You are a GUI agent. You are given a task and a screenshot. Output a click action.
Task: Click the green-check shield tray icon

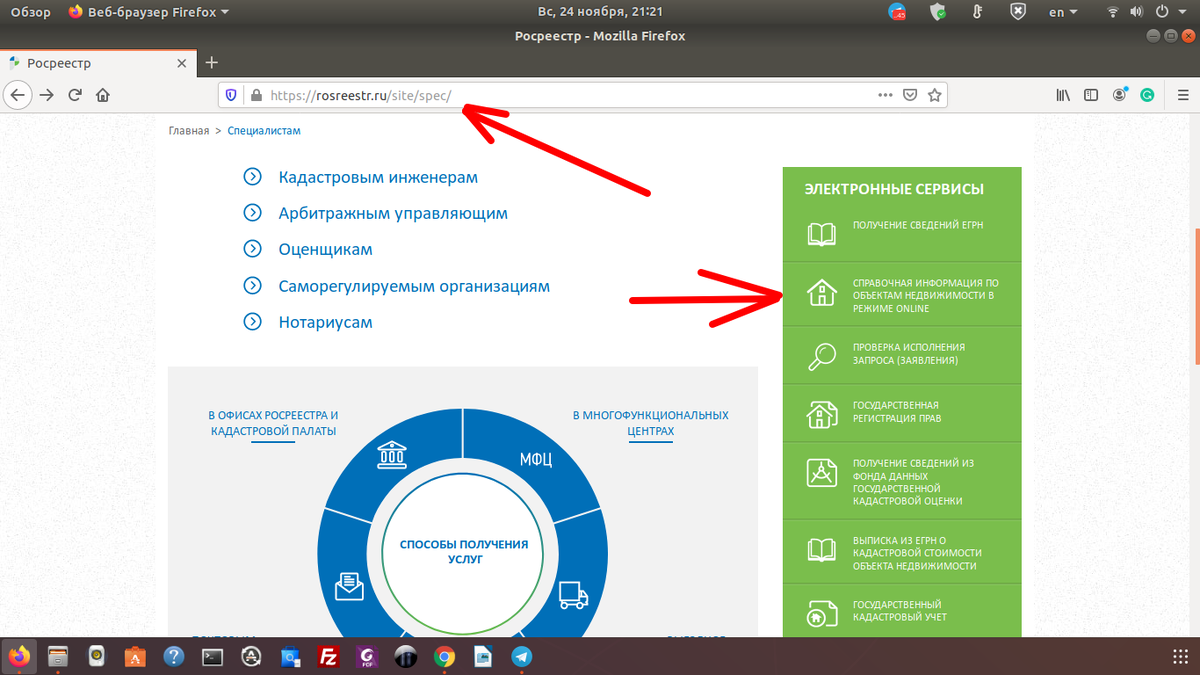[937, 12]
